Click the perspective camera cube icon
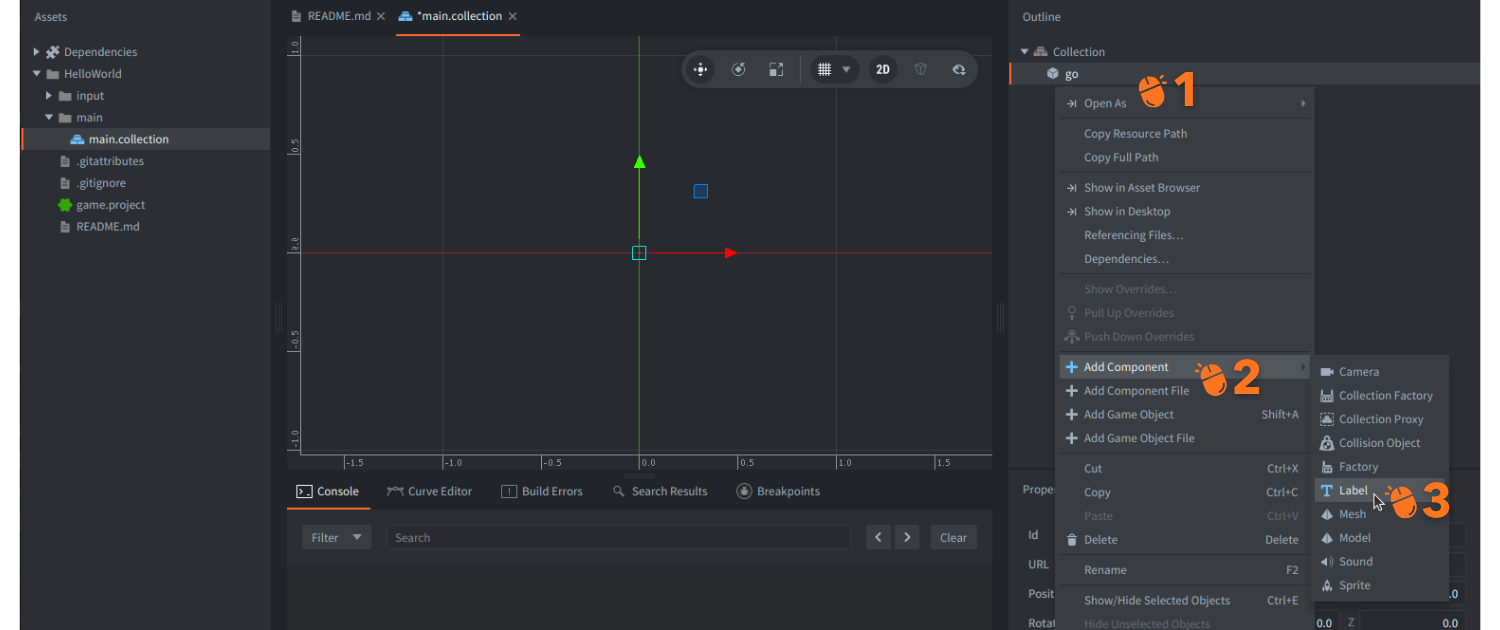 (x=921, y=70)
